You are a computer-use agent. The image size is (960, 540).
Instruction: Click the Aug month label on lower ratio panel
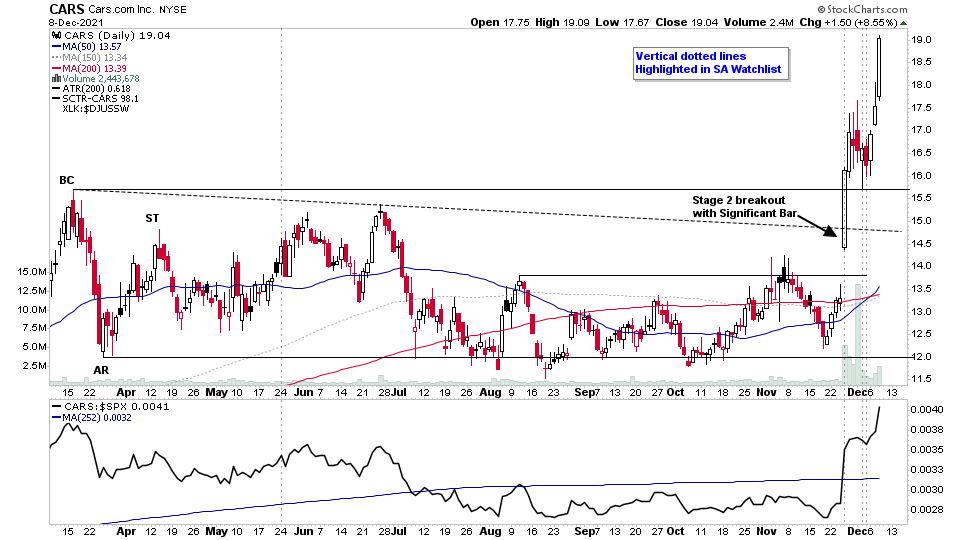click(490, 531)
